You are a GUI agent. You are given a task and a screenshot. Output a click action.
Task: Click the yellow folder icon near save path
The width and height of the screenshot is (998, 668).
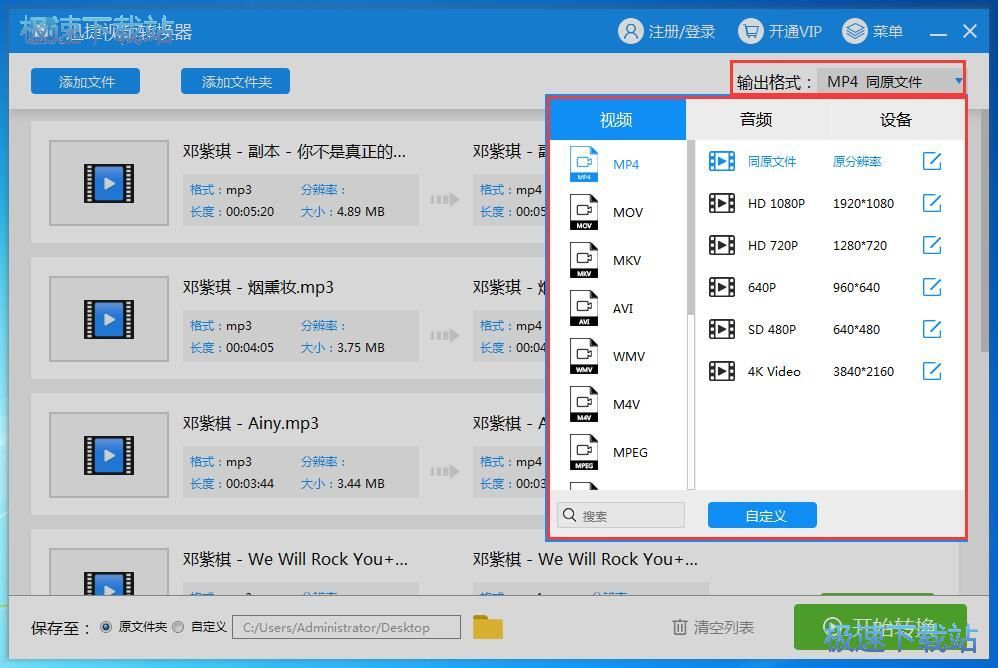pyautogui.click(x=487, y=627)
